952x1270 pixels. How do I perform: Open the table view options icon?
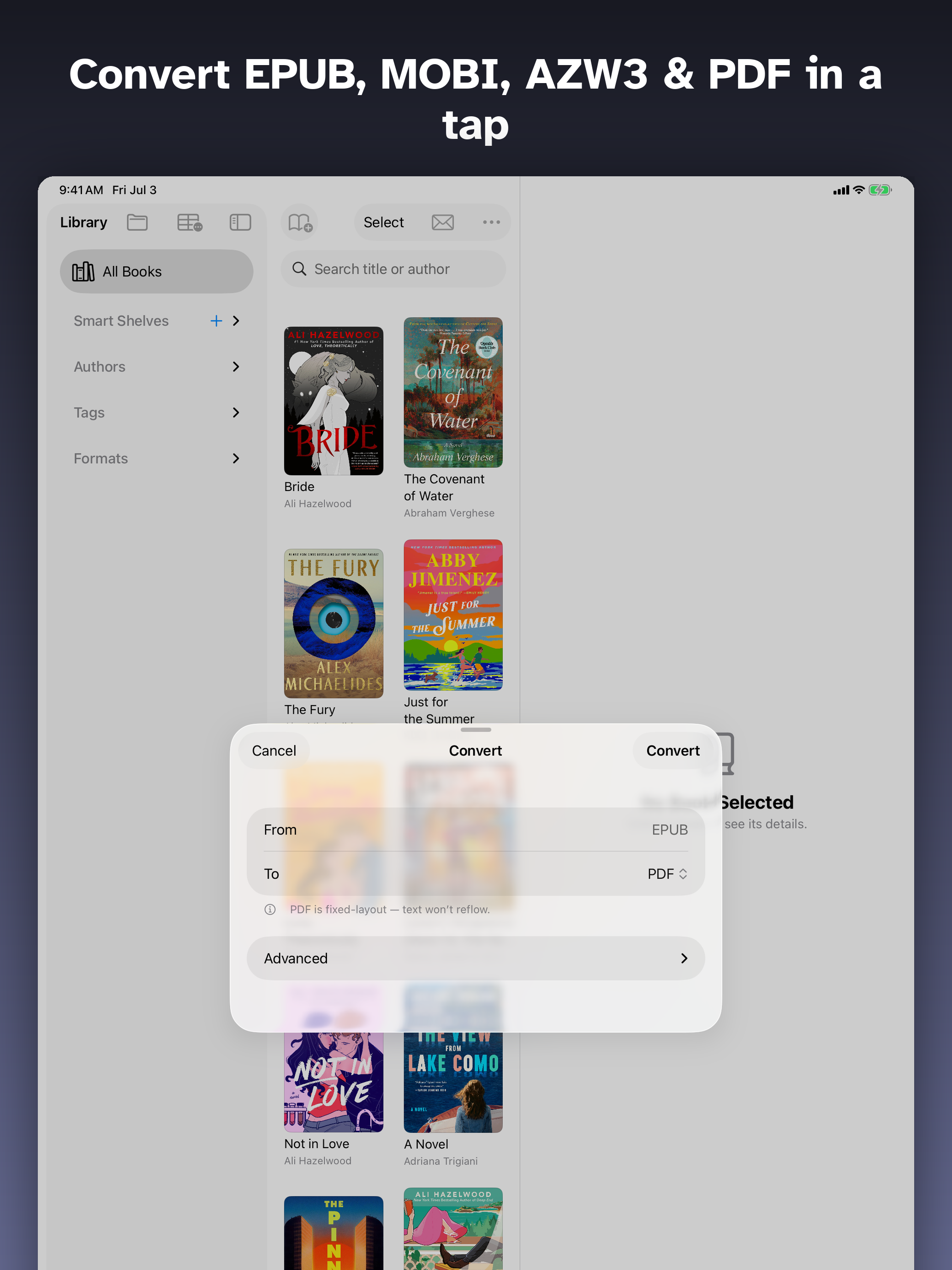point(190,222)
